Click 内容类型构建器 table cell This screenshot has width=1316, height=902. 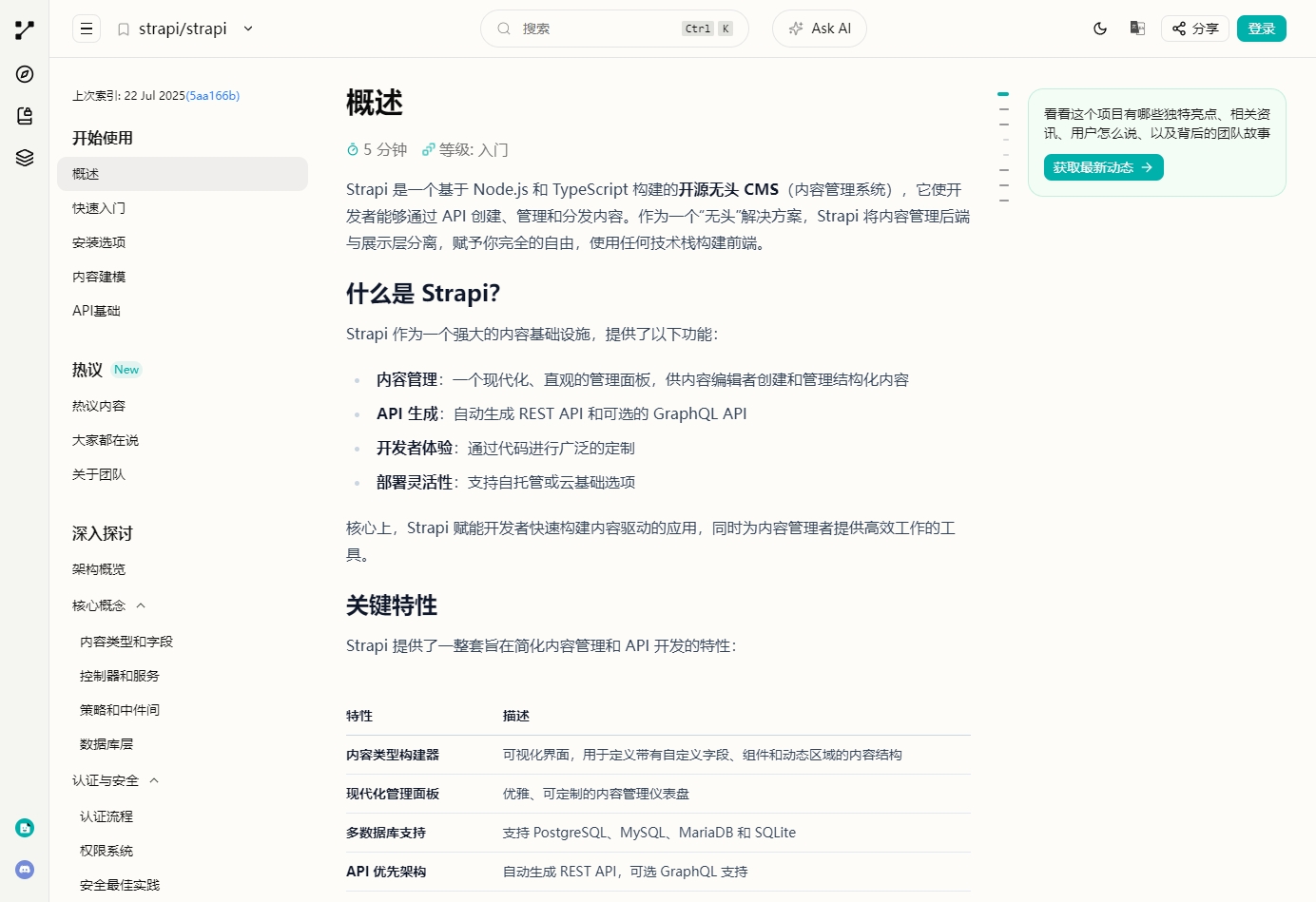[x=393, y=755]
